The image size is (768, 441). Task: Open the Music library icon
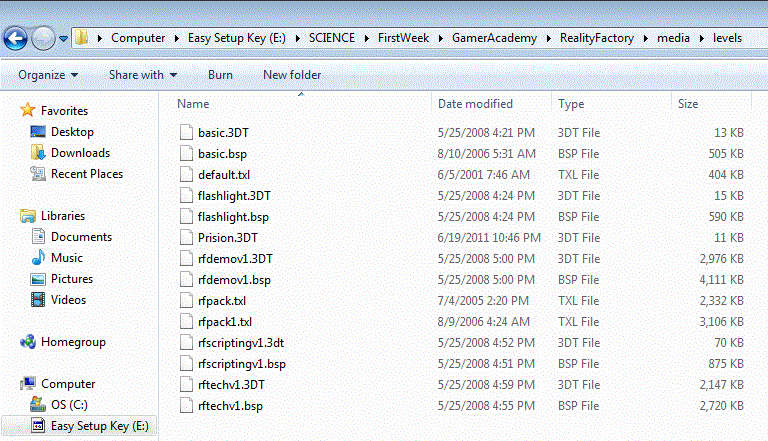[x=39, y=258]
